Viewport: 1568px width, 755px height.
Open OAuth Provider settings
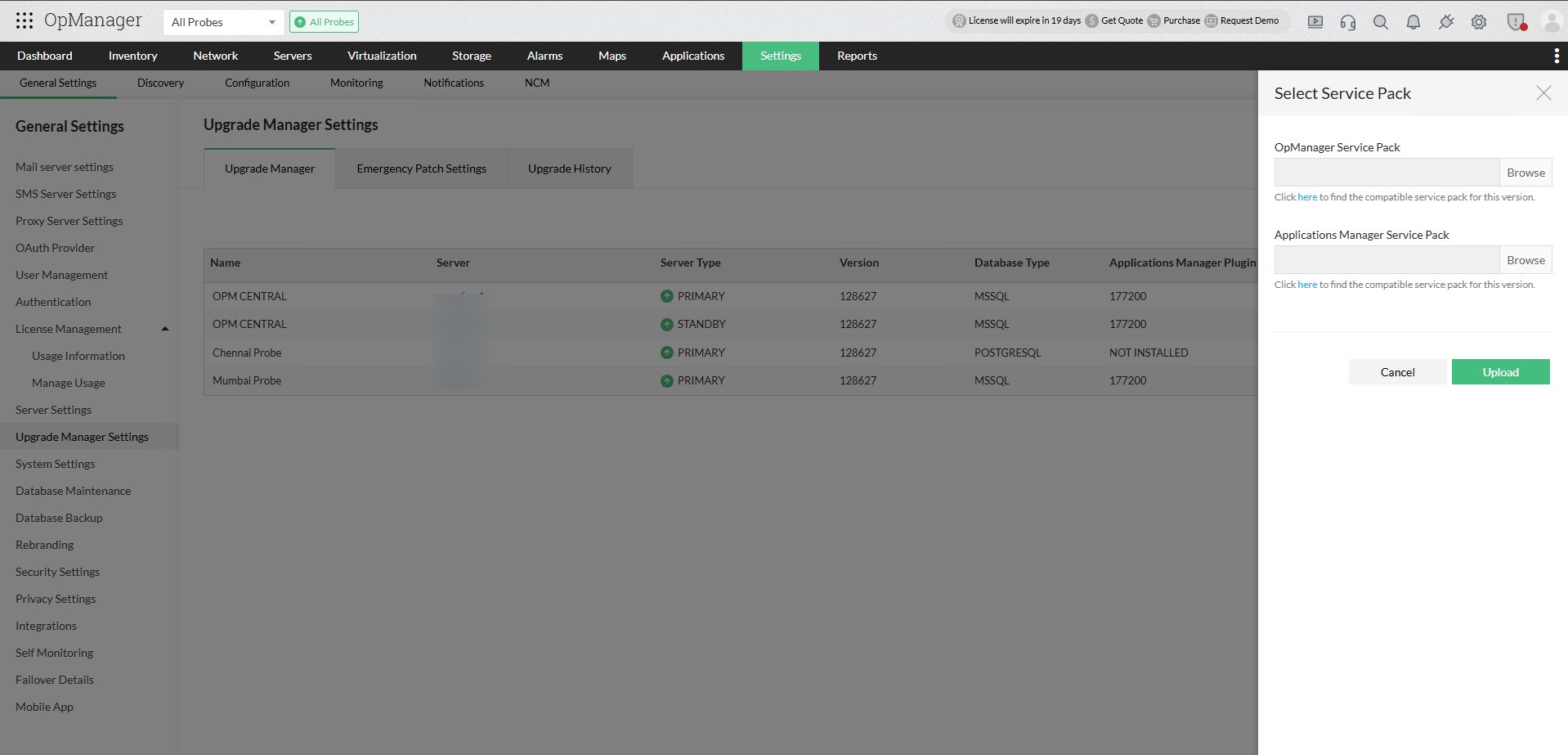click(55, 248)
